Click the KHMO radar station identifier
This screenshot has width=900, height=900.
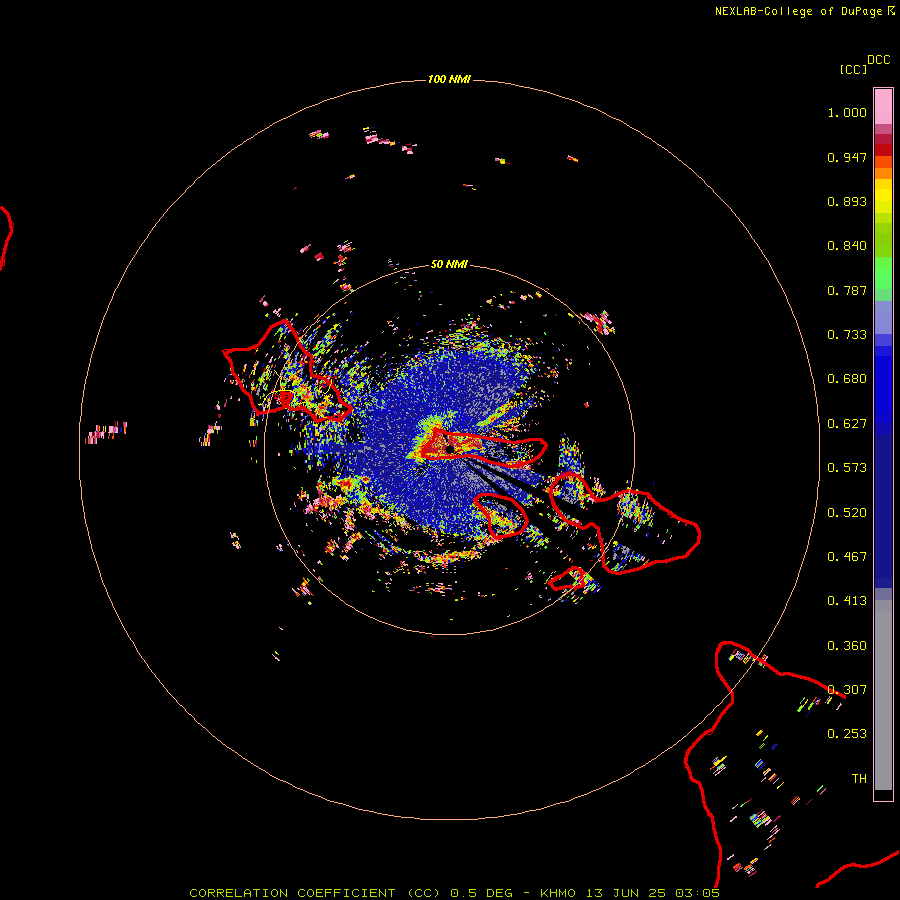click(x=558, y=893)
